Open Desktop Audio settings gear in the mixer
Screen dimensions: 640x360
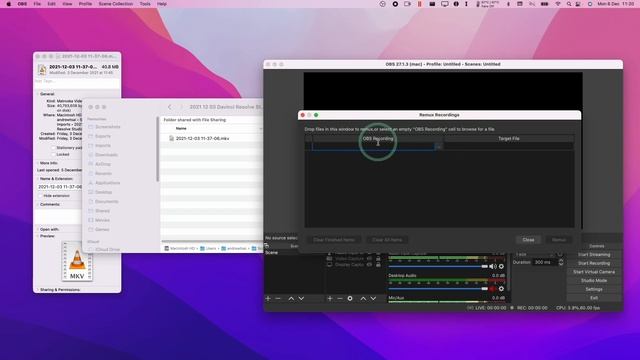(x=501, y=289)
